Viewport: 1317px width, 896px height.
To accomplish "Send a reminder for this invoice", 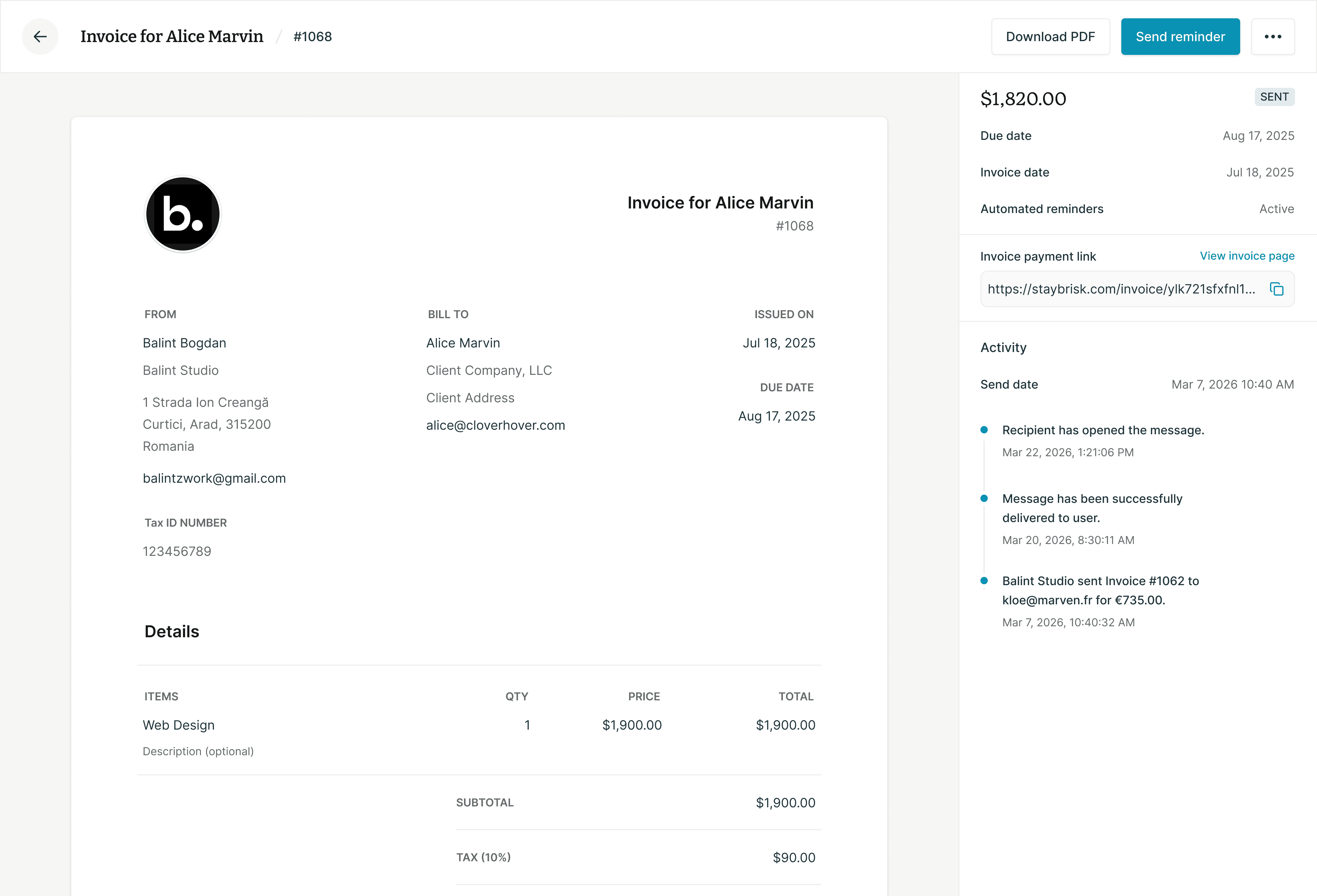I will pyautogui.click(x=1180, y=37).
